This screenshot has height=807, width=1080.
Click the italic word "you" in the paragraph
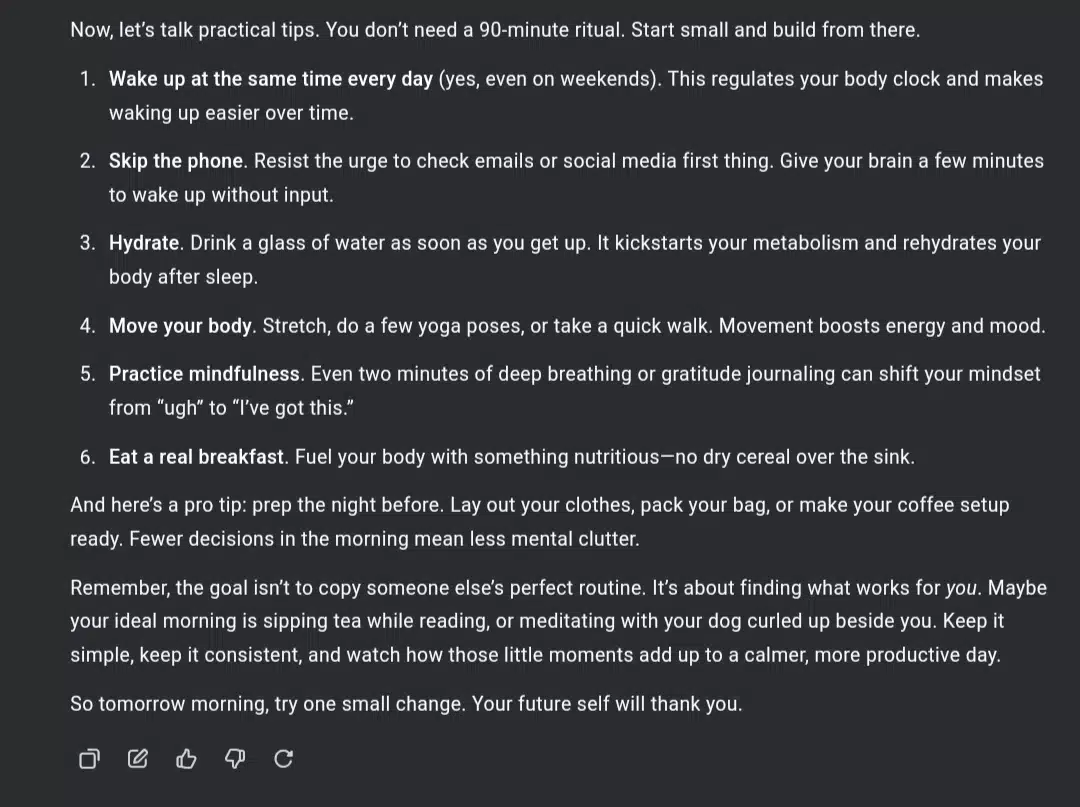(961, 588)
